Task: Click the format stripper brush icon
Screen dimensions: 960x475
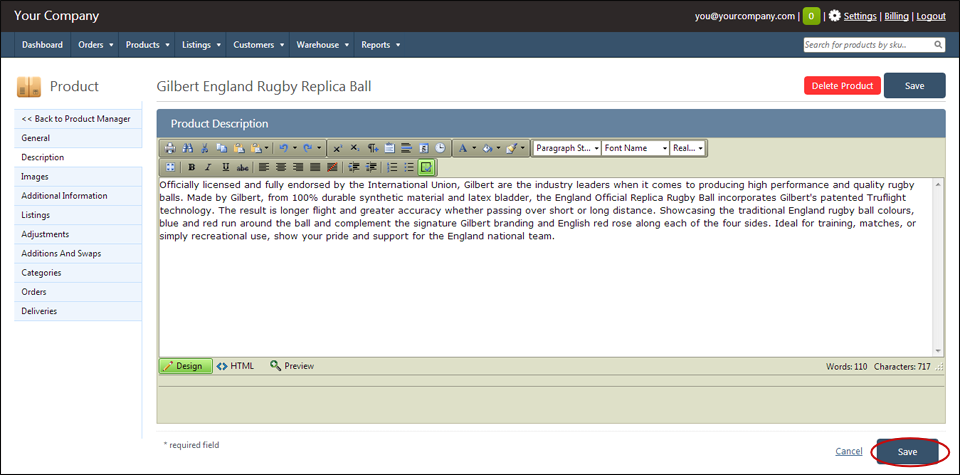Action: (511, 148)
